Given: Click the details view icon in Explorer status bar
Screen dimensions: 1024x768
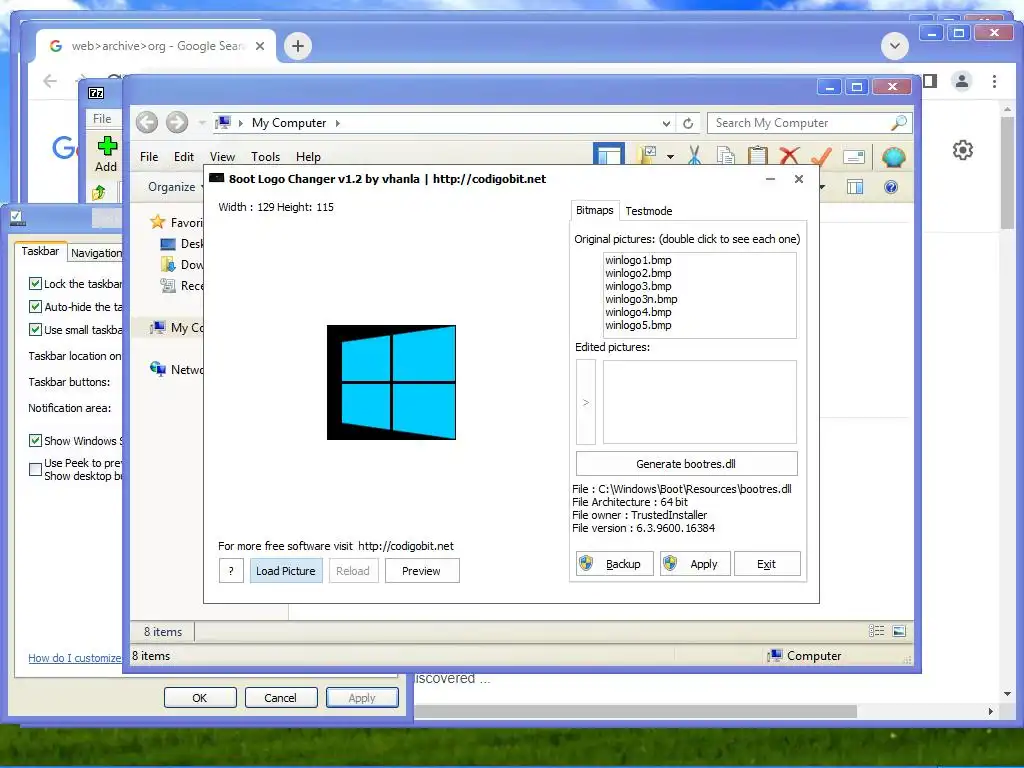Looking at the screenshot, I should (876, 631).
